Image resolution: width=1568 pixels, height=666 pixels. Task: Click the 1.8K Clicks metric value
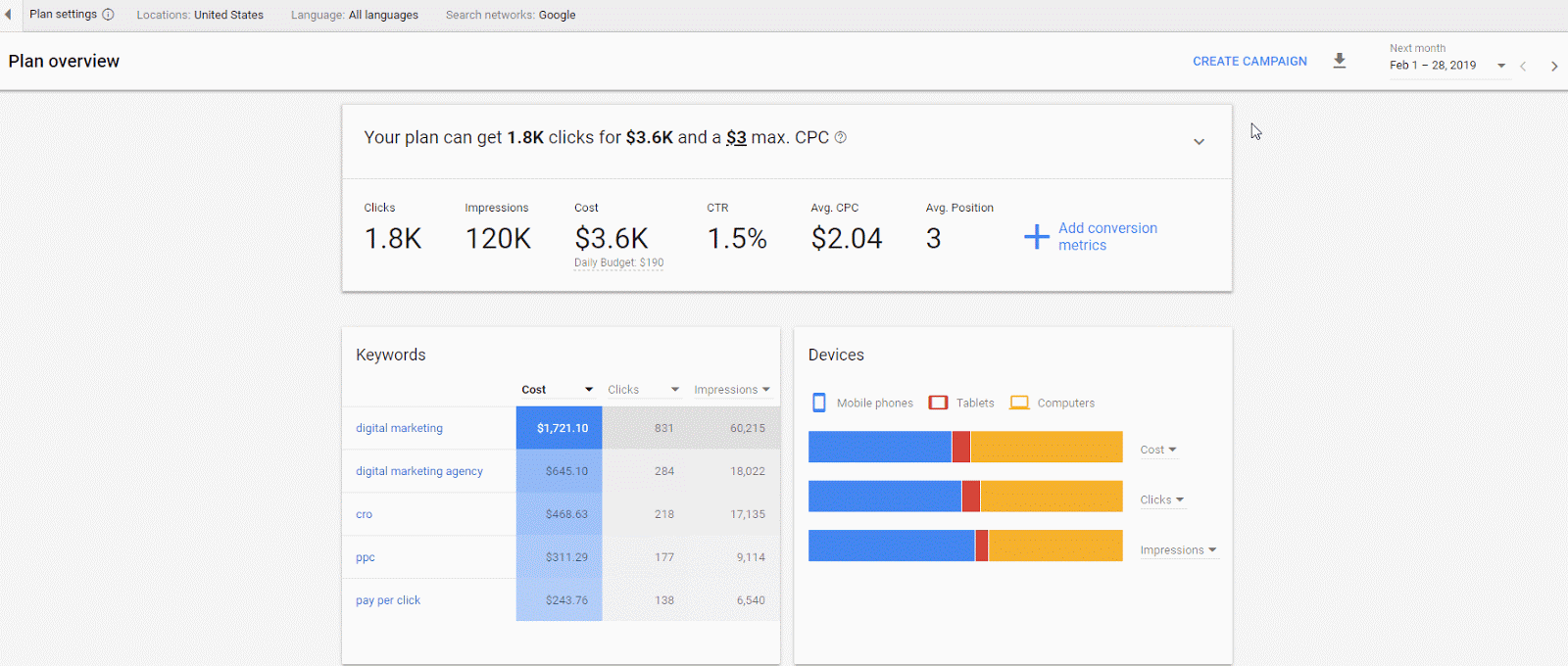coord(393,238)
